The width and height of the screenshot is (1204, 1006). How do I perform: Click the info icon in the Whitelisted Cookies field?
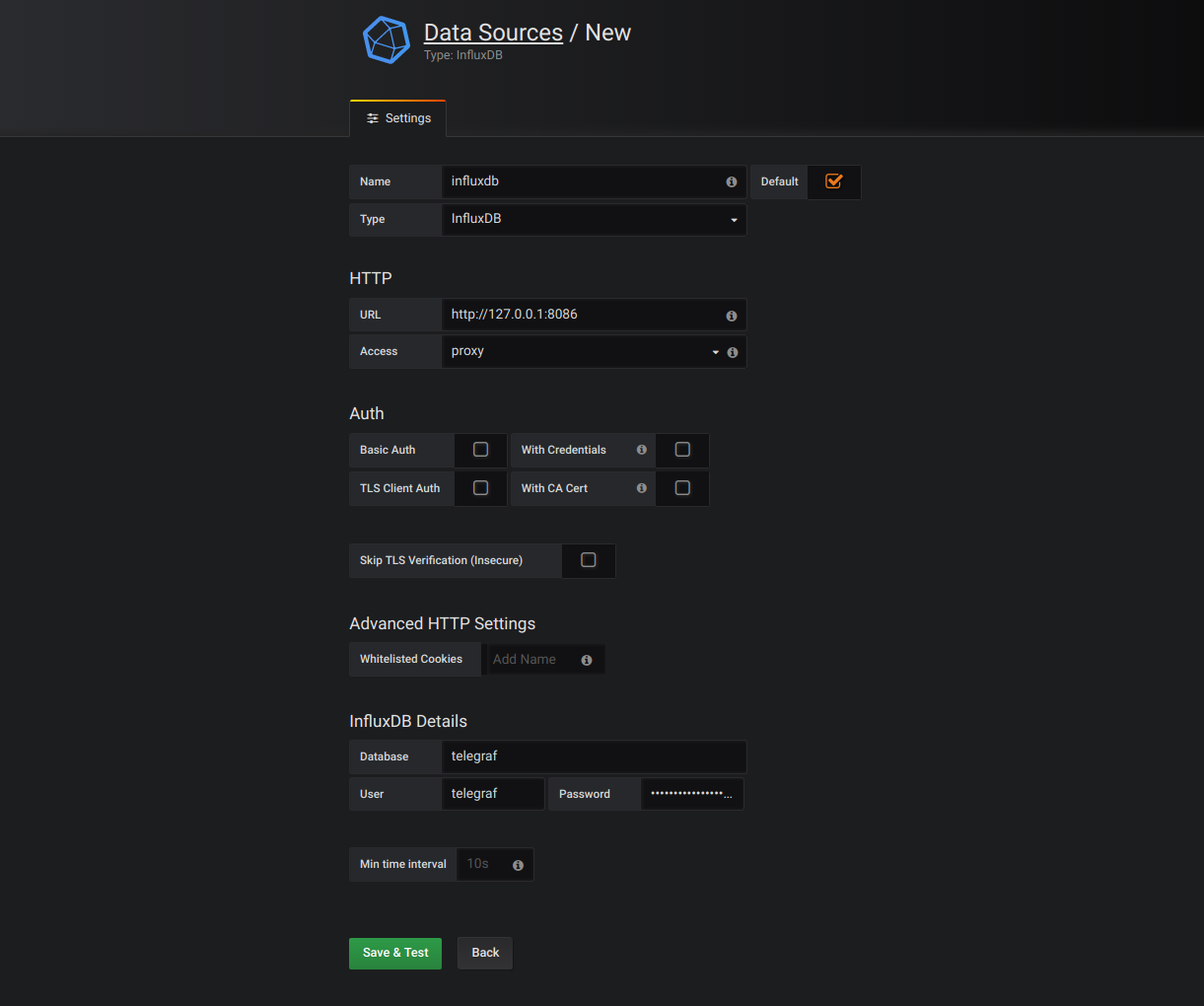click(x=587, y=659)
